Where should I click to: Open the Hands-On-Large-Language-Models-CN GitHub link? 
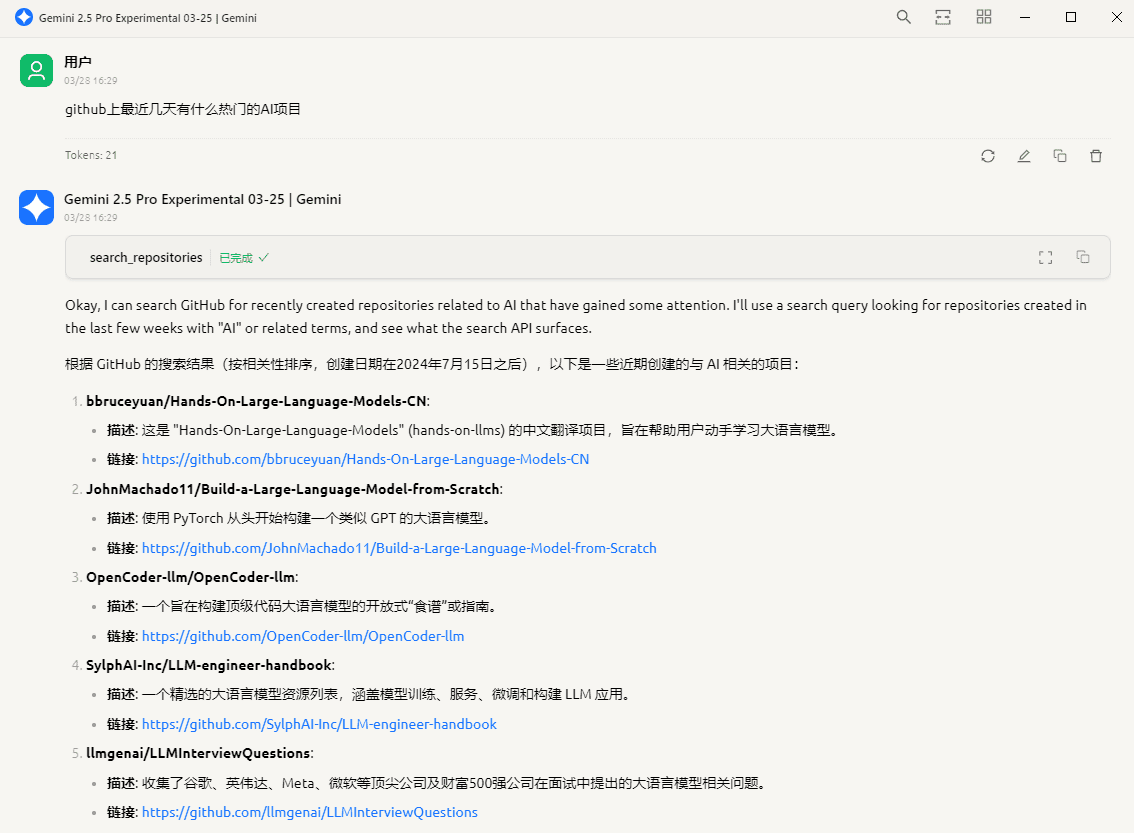pyautogui.click(x=365, y=459)
